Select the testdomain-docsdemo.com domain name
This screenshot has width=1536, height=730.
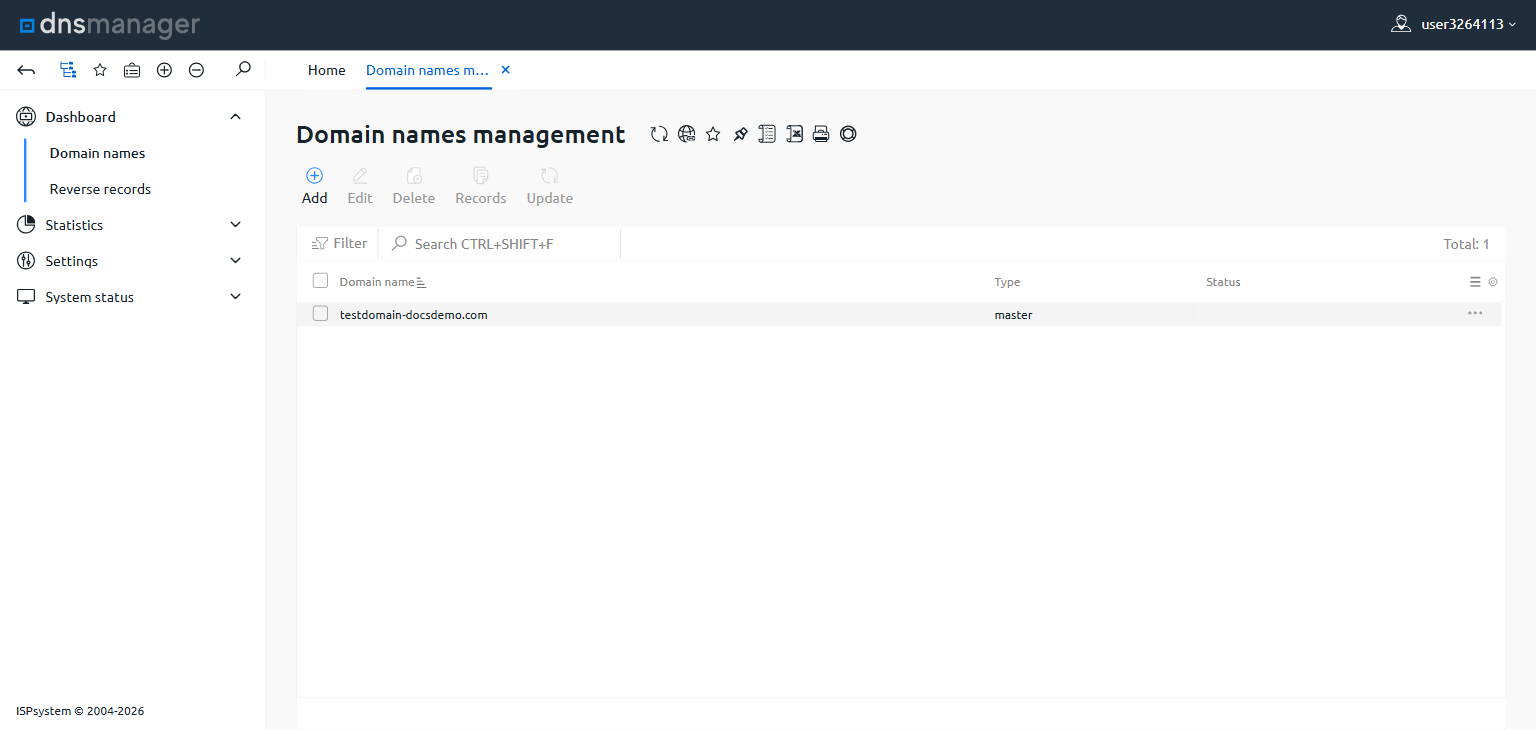click(x=413, y=314)
